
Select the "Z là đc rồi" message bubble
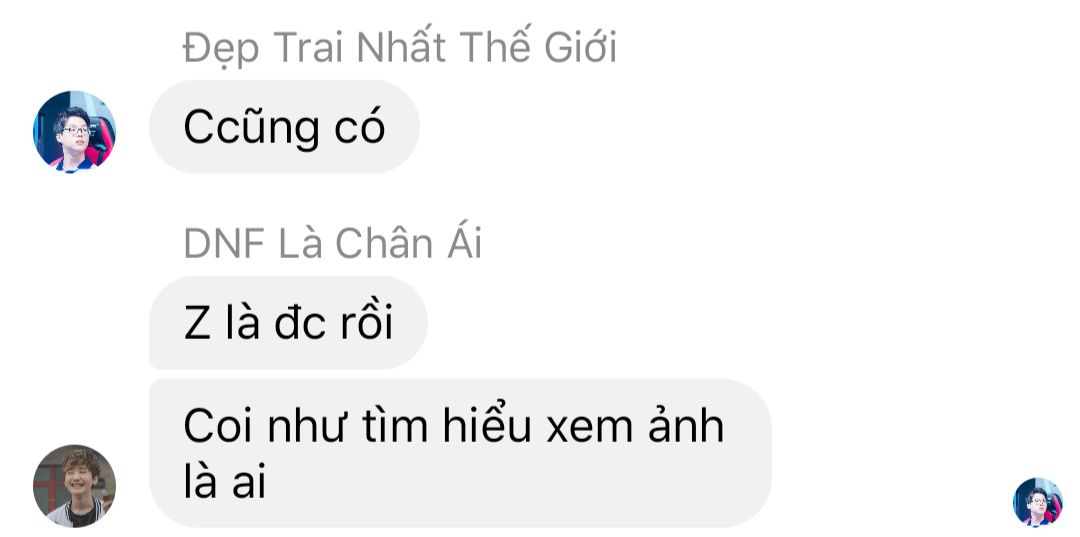click(288, 323)
